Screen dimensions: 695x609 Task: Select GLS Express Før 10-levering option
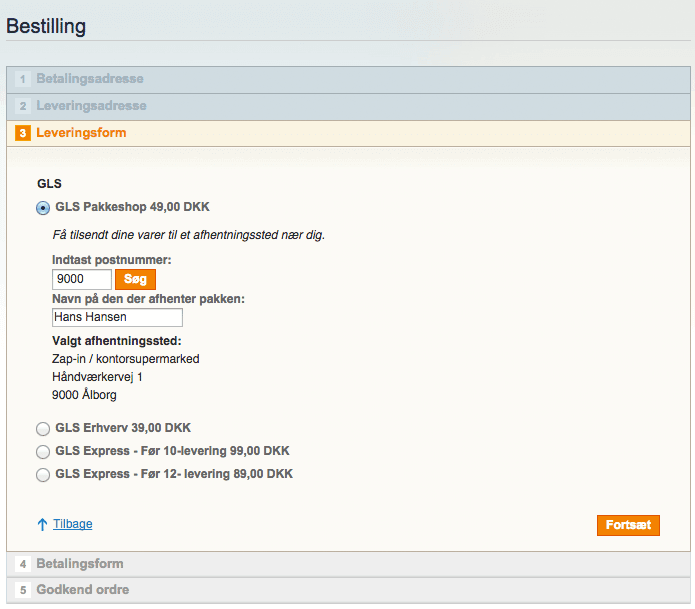tap(43, 451)
